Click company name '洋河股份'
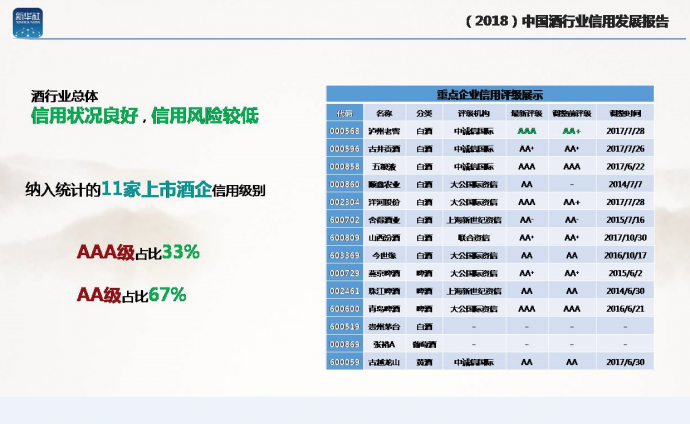 384,202
